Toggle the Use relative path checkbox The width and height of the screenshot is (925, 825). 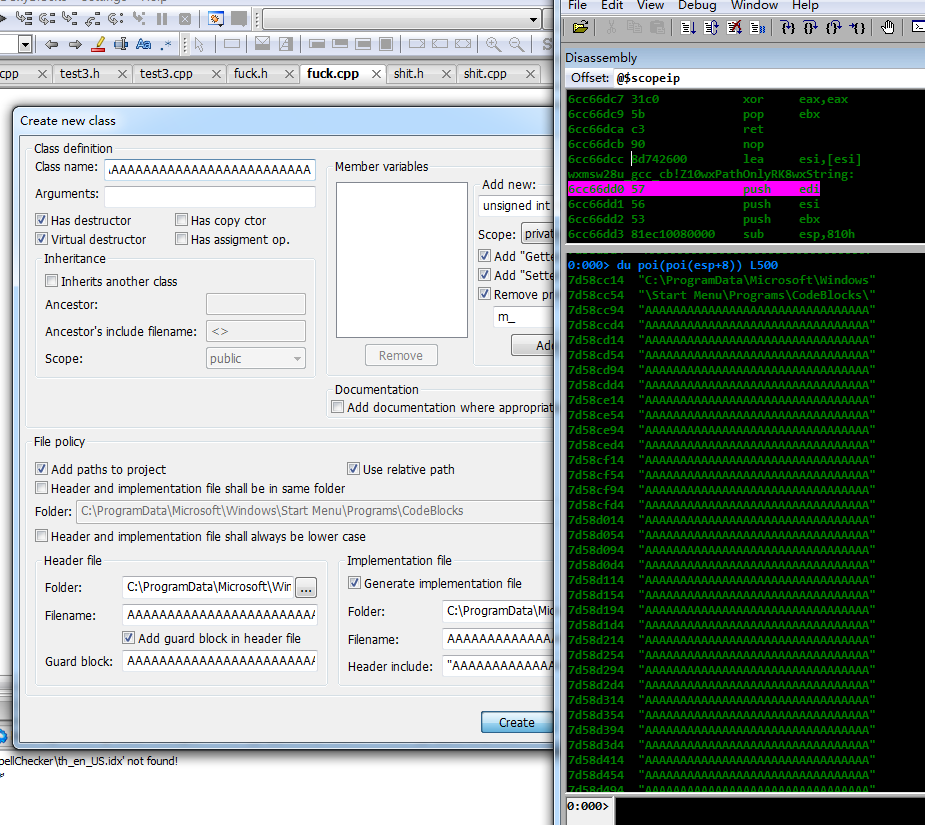353,469
